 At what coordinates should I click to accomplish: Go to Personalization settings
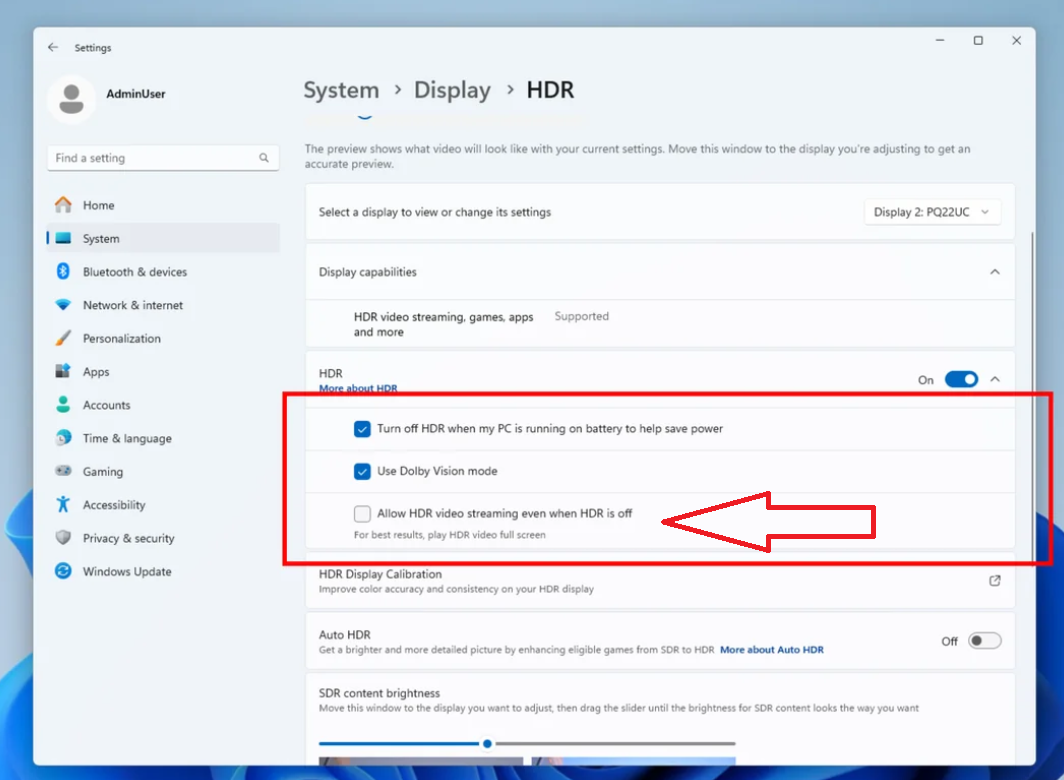point(163,337)
